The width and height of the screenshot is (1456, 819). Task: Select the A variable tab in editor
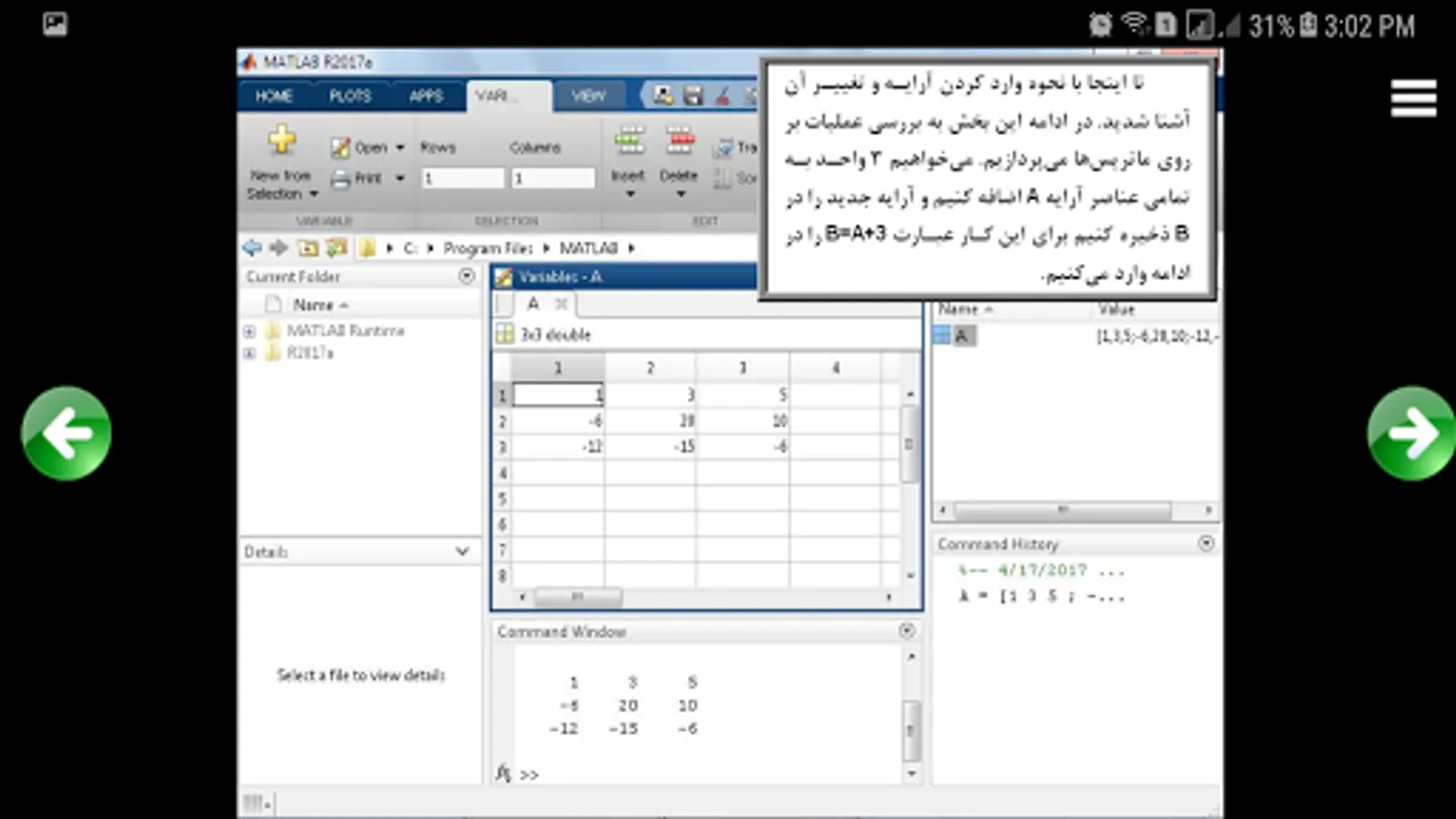click(533, 304)
